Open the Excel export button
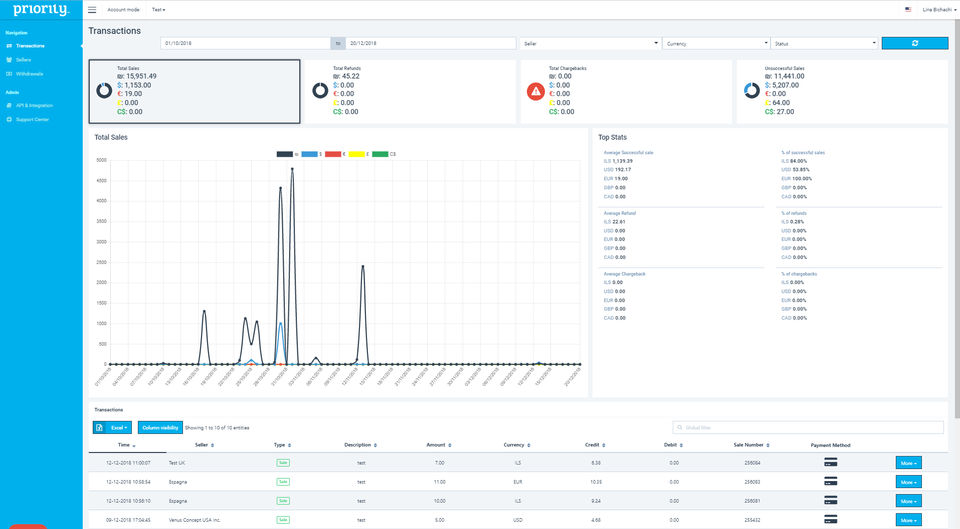Screen dimensions: 960x529 [112, 427]
